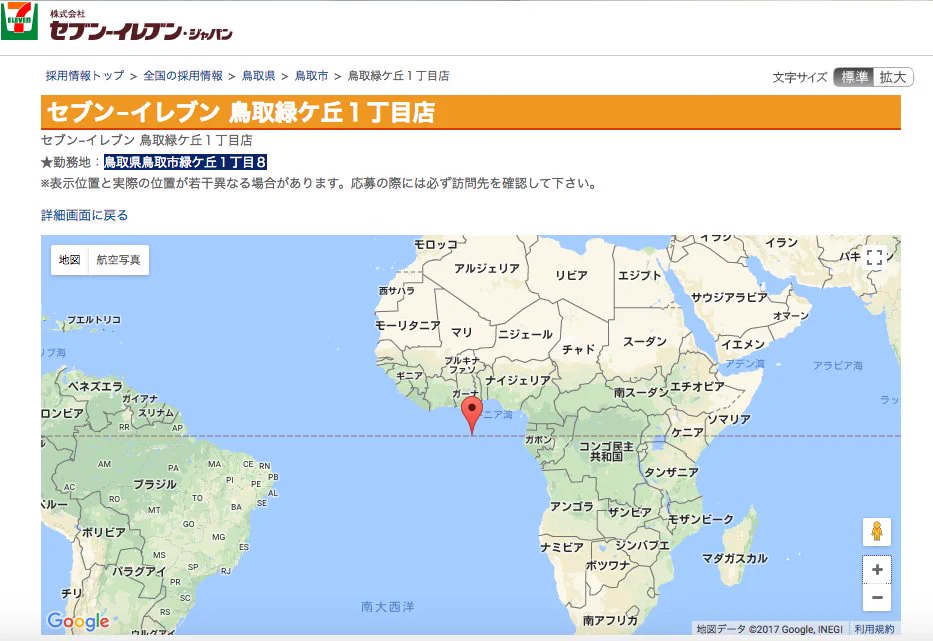This screenshot has width=933, height=641.
Task: Click 鳥取緑ケ丘1丁目店 breadcrumb text
Action: [x=399, y=76]
